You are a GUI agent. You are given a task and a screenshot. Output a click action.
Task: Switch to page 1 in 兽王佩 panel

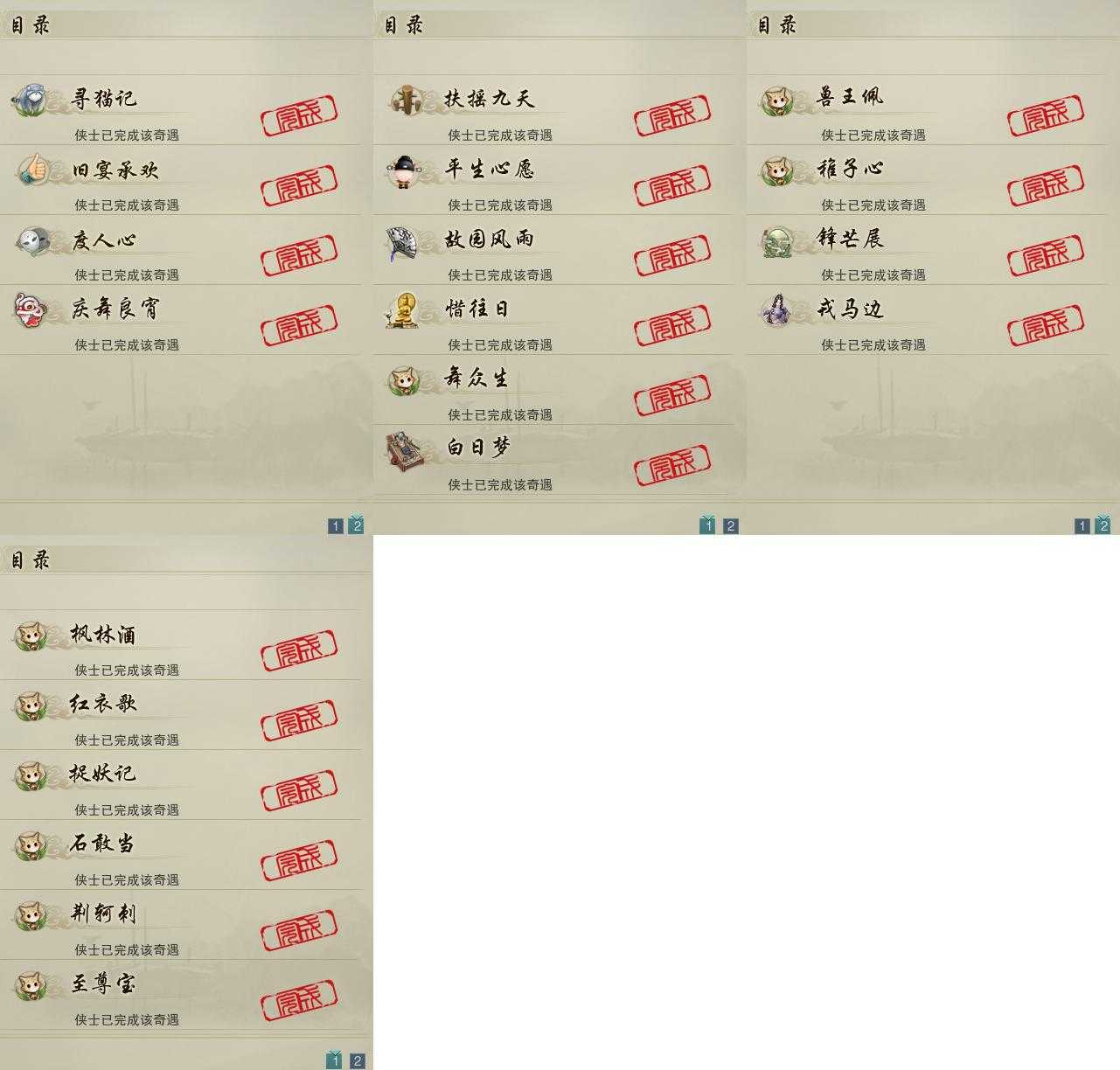(1082, 526)
